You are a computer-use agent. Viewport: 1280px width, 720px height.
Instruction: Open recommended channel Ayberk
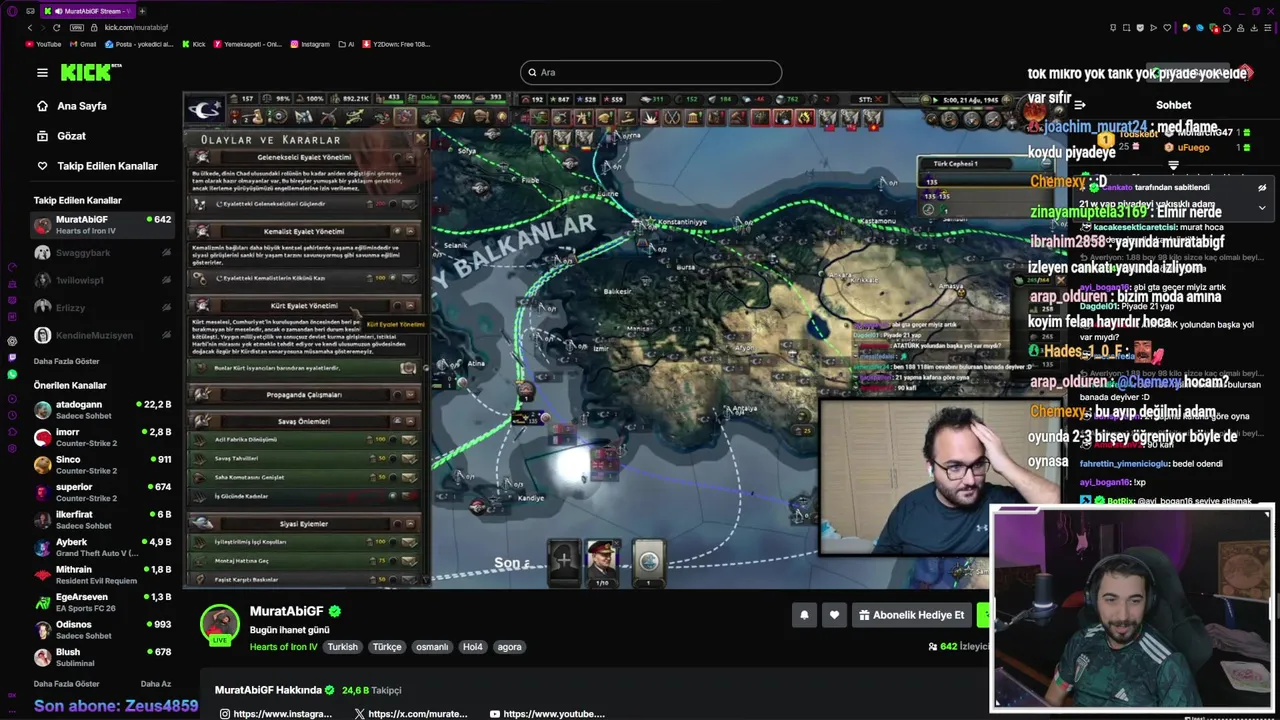coord(102,547)
